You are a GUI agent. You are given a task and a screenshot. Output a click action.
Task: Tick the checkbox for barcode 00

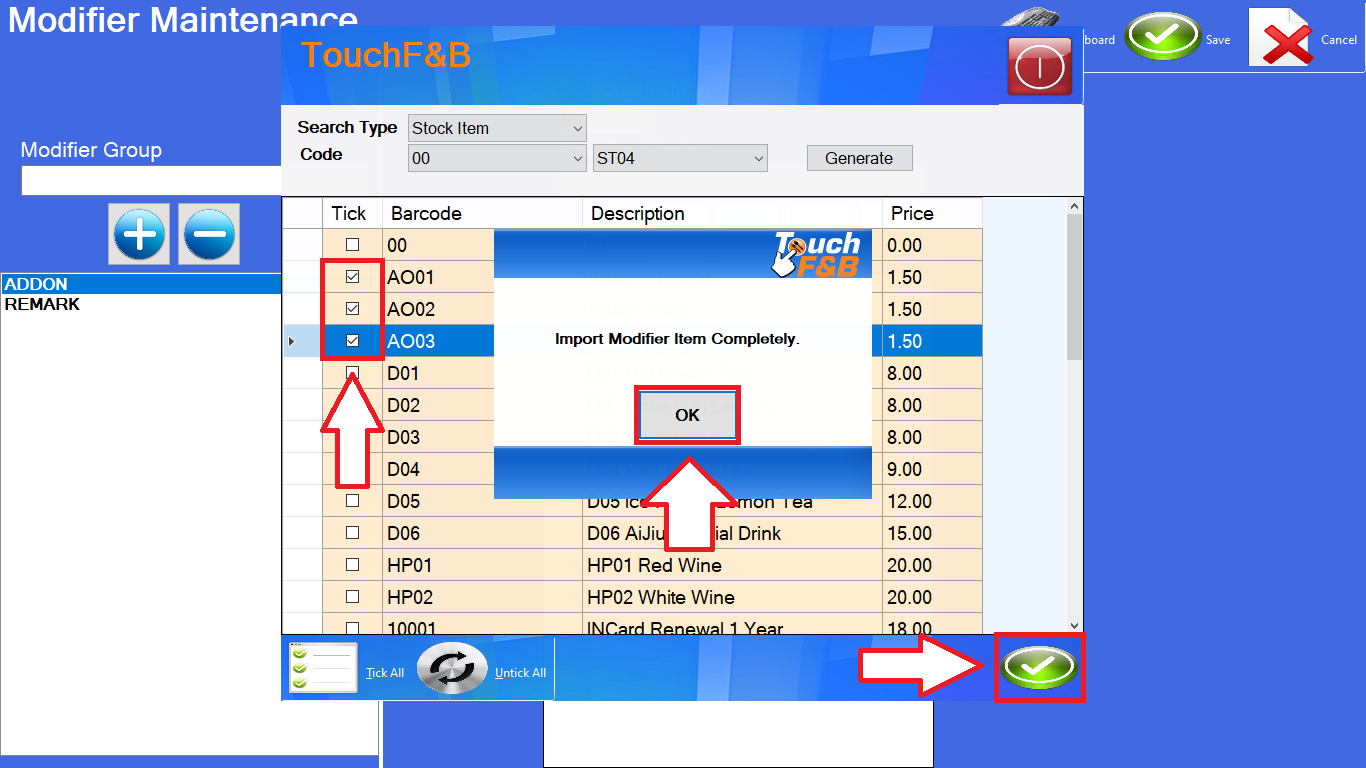pos(352,245)
